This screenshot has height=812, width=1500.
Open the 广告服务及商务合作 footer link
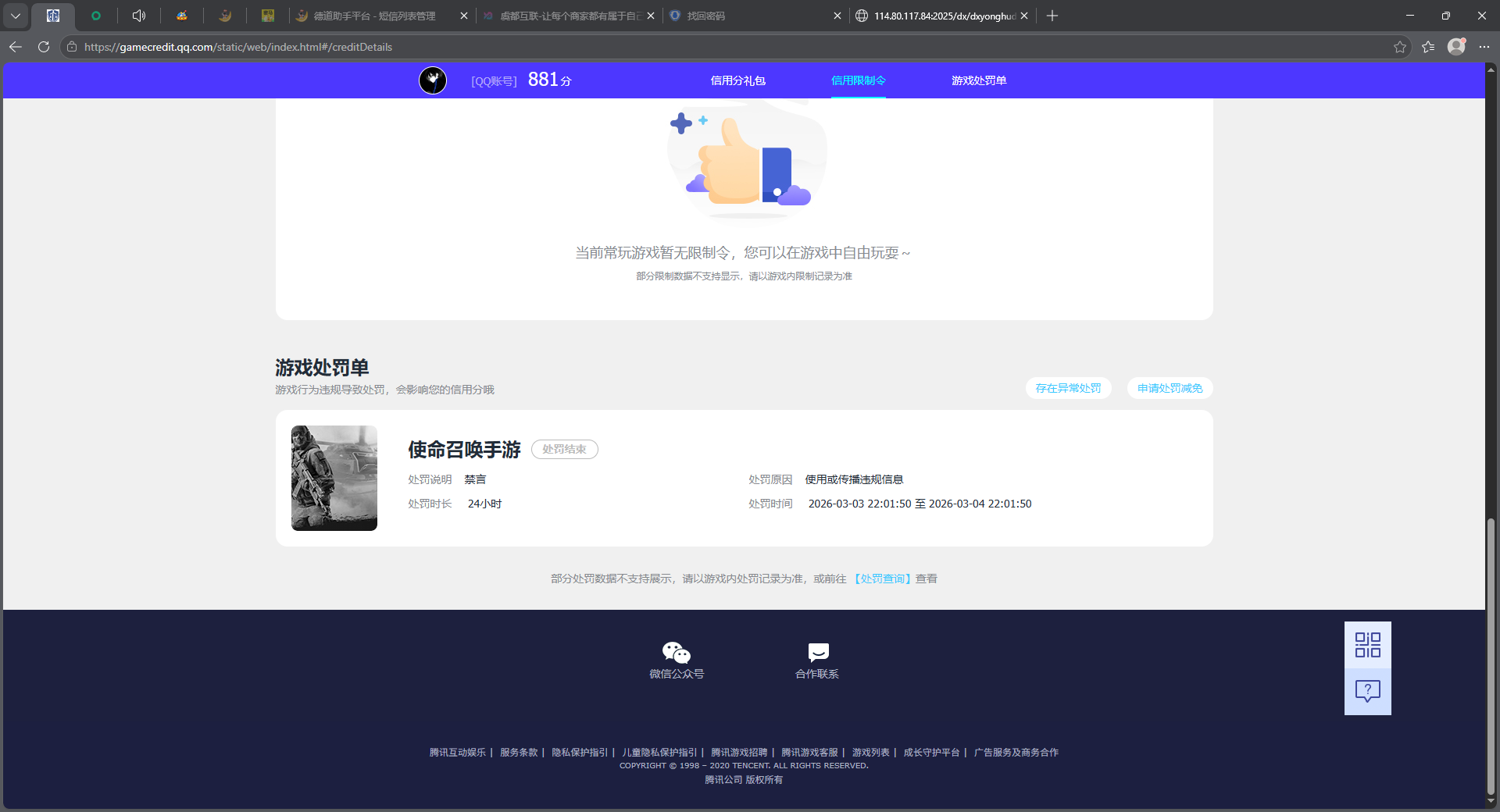coord(1016,753)
